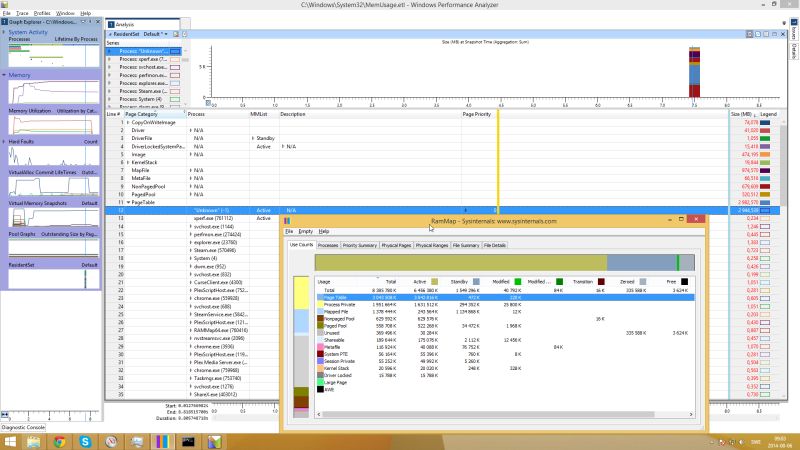The width and height of the screenshot is (800, 450).
Task: Open File Explorer from taskbar
Action: (34, 441)
